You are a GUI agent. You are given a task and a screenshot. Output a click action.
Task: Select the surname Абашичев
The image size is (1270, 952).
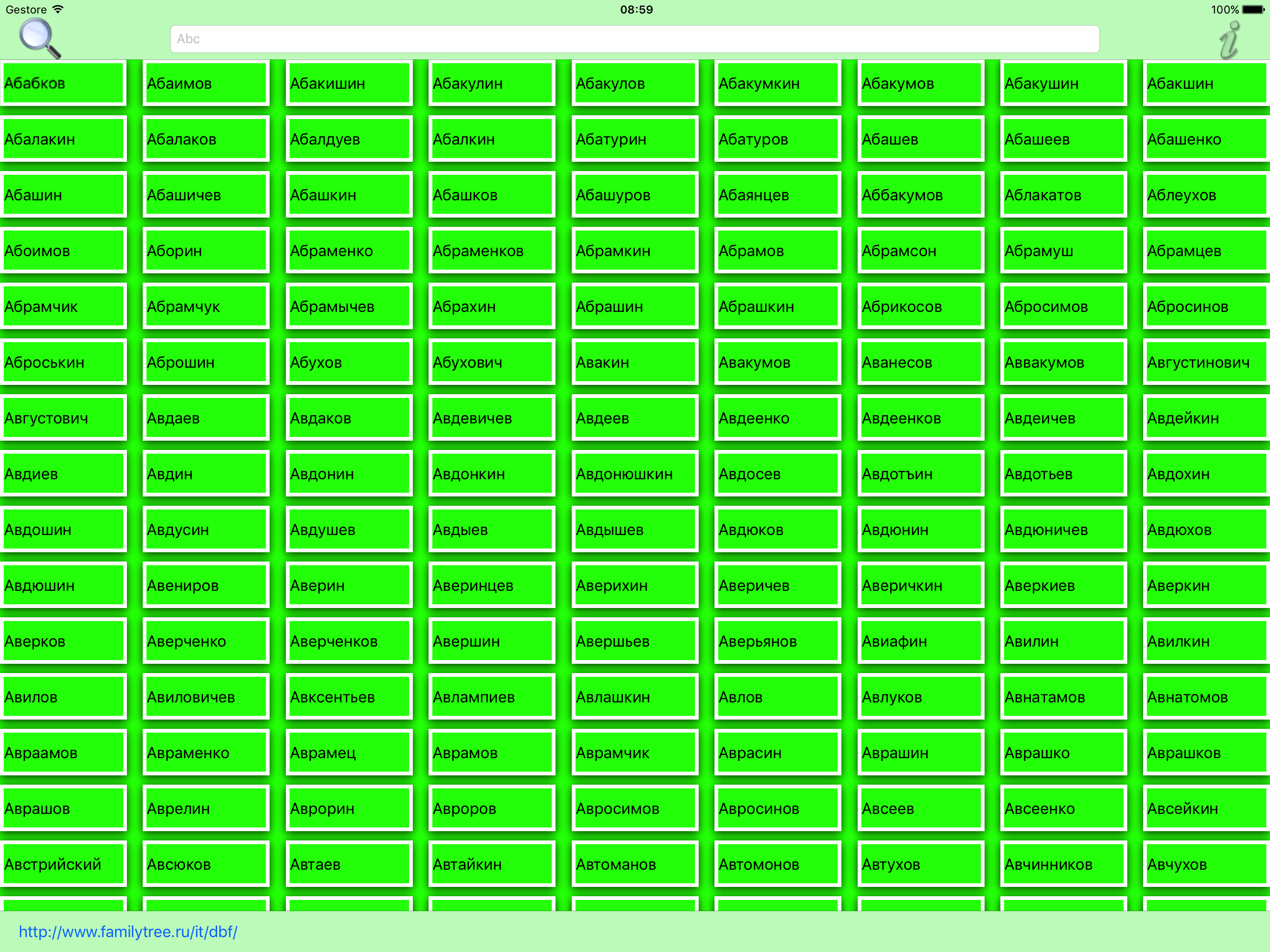205,195
